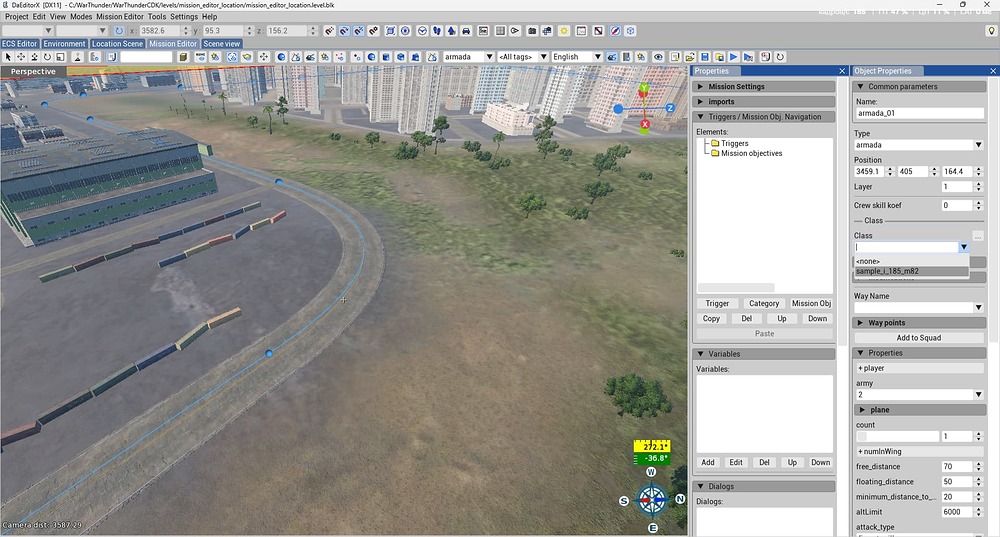
Task: Collapse the Dialogs section
Action: coord(764,486)
